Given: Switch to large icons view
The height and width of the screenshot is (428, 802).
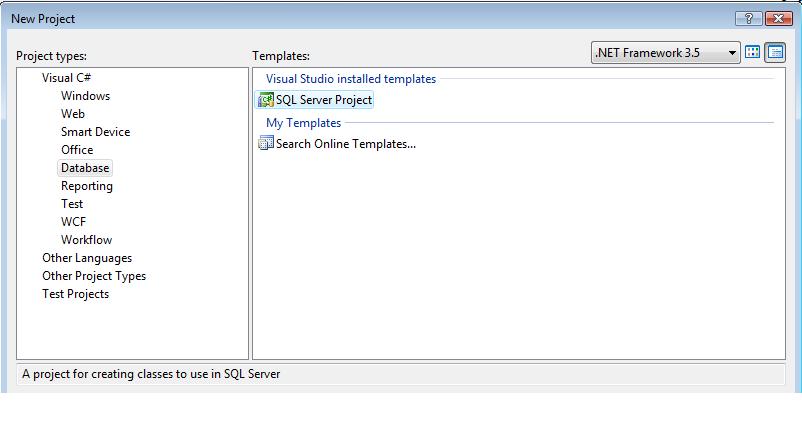Looking at the screenshot, I should [752, 52].
